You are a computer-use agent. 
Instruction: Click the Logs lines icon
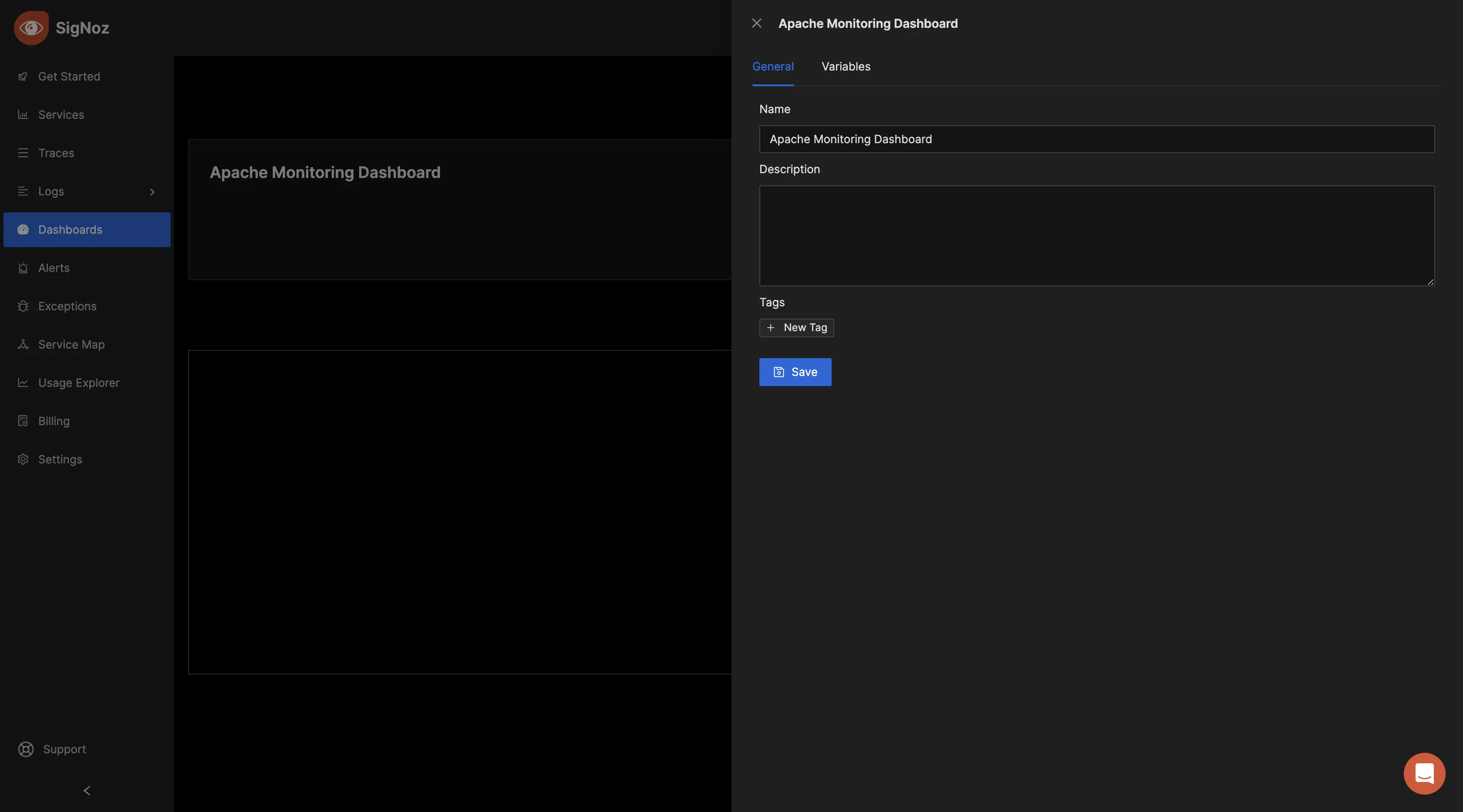coord(23,191)
